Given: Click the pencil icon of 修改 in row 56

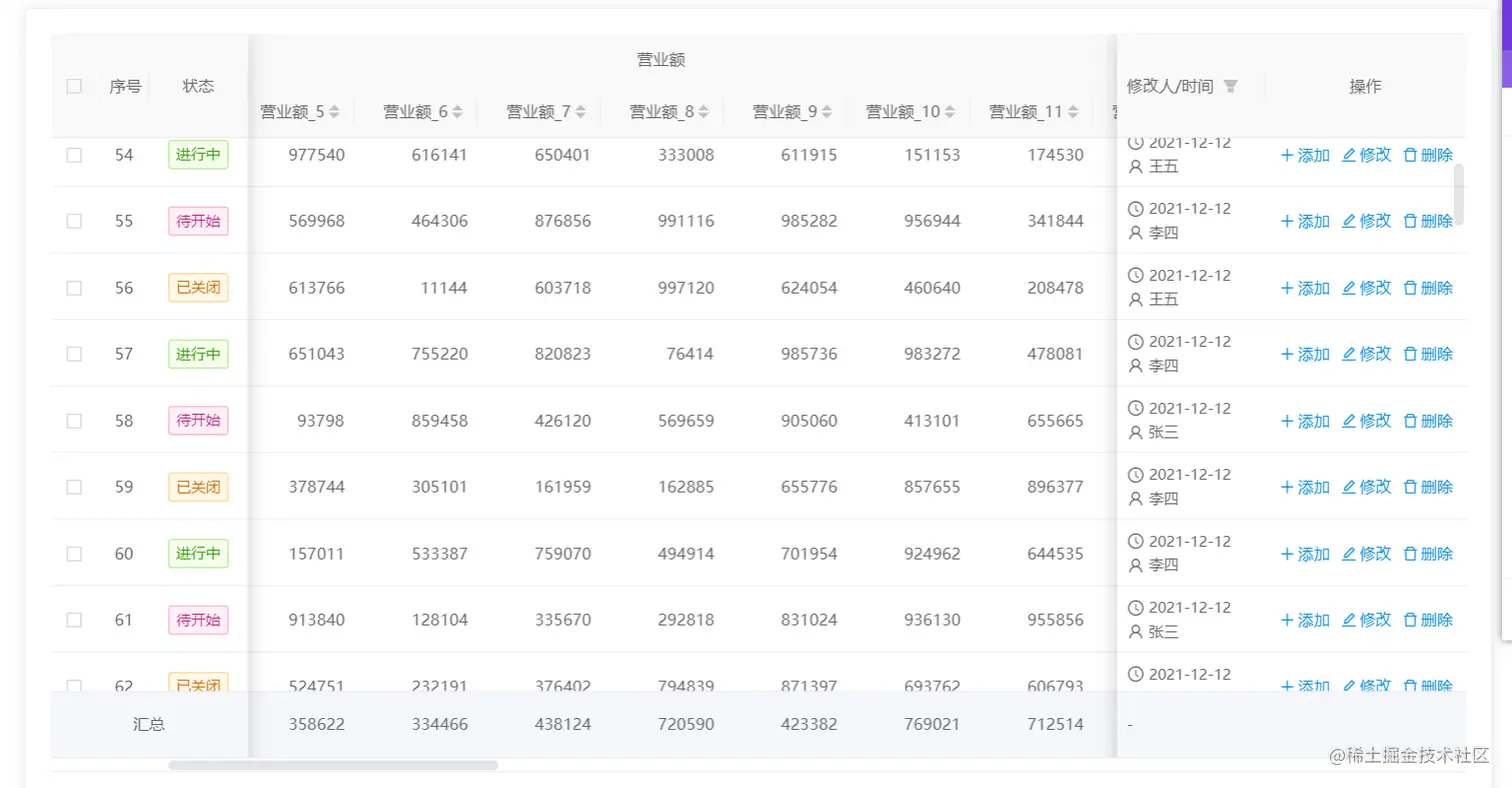Looking at the screenshot, I should coord(1350,287).
